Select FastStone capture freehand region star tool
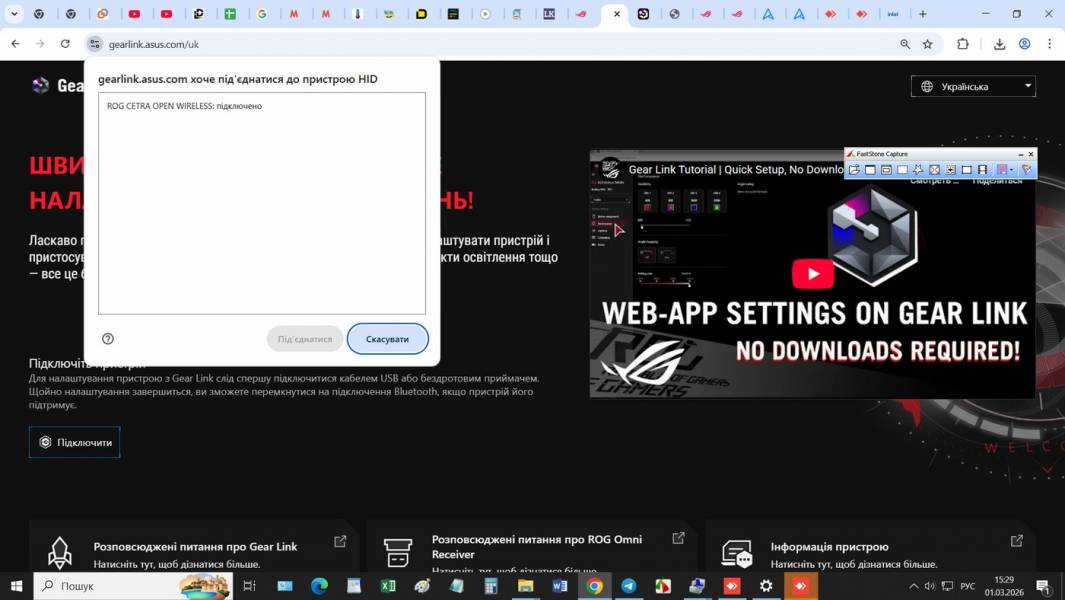 click(x=918, y=170)
